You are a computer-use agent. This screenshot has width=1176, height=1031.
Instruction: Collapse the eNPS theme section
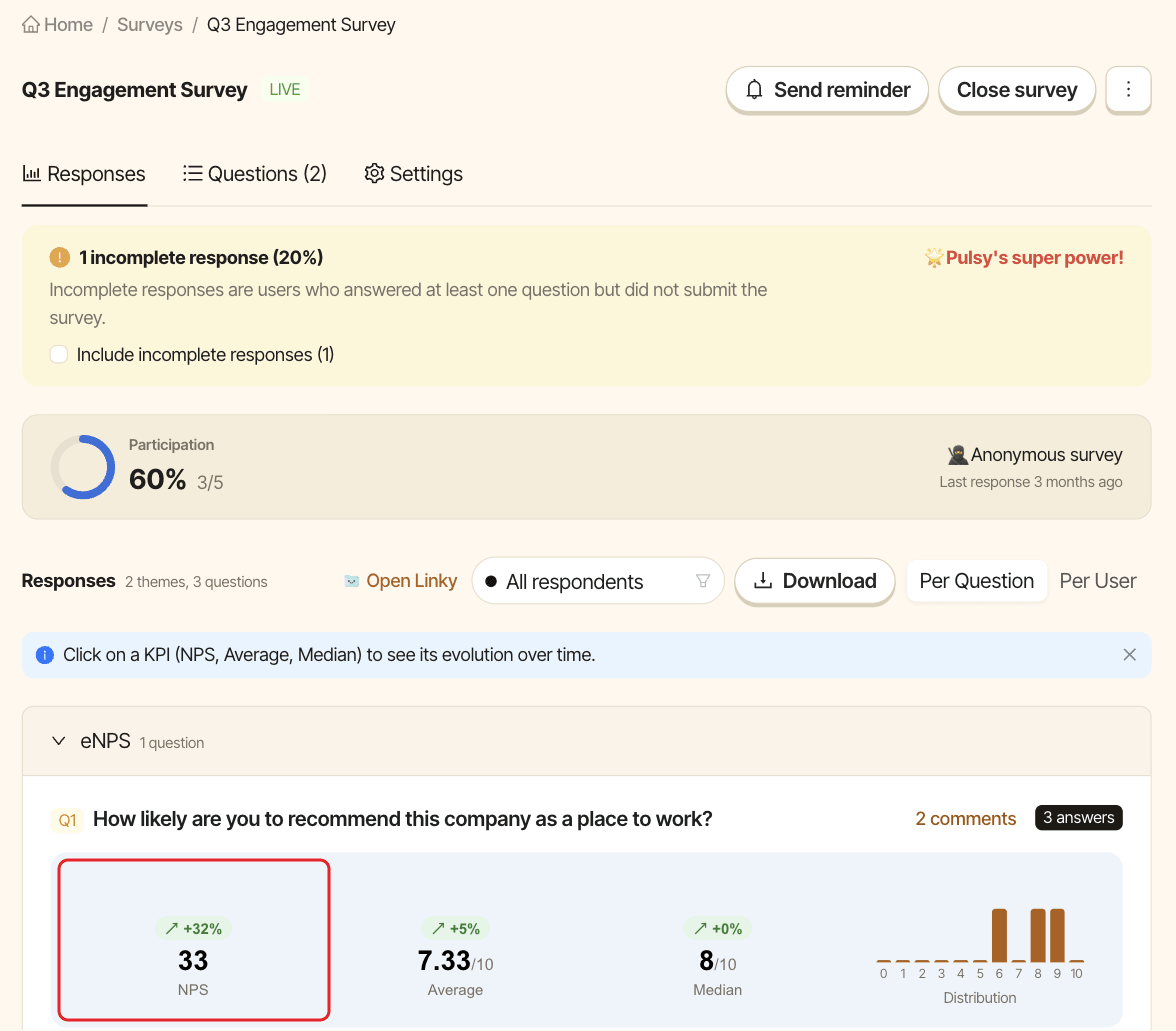(x=58, y=741)
